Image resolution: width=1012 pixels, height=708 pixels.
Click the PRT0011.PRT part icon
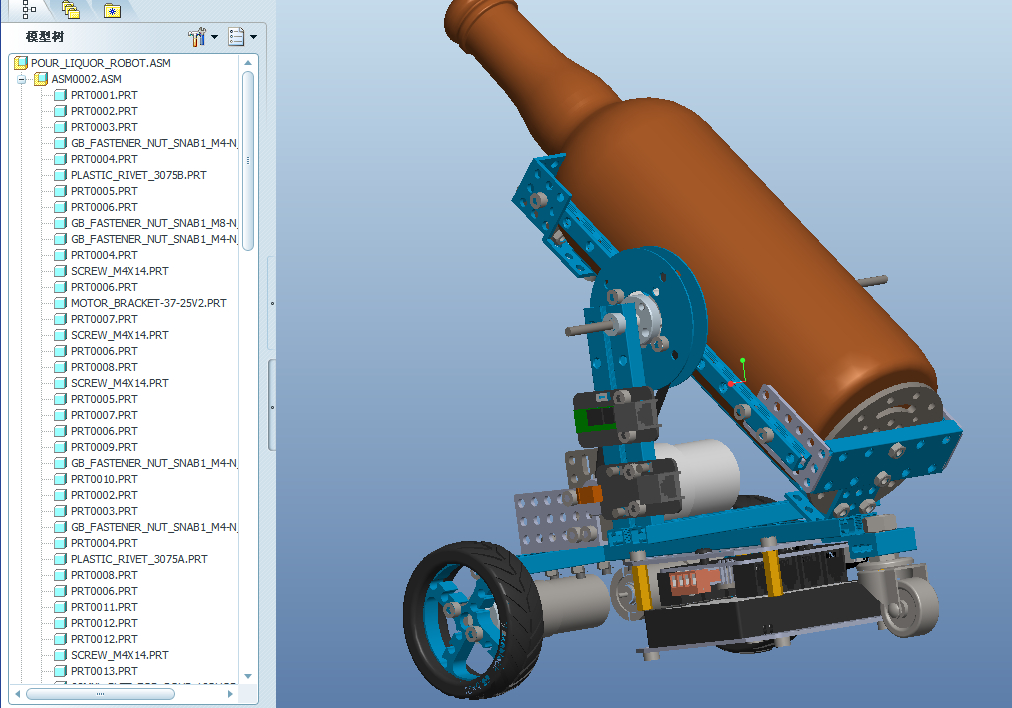[x=61, y=607]
